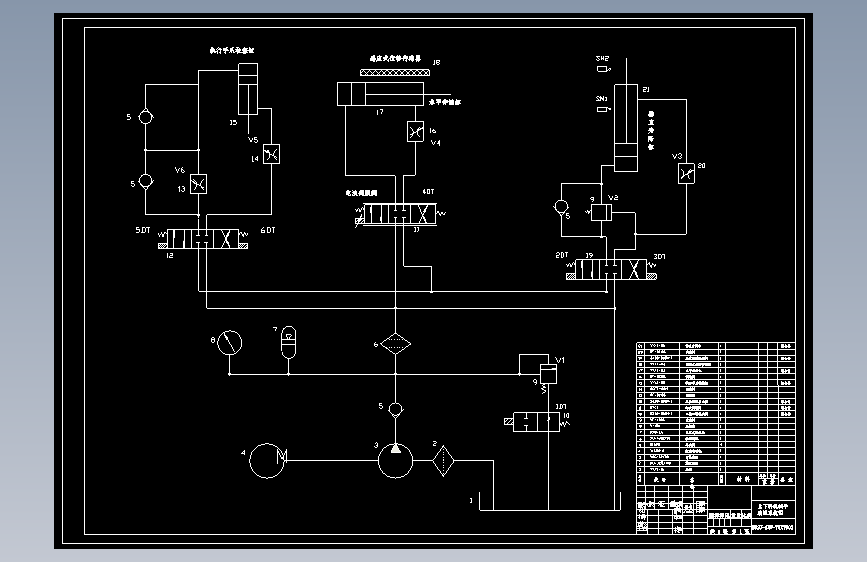Viewport: 867px width, 562px height.
Task: Select the gripper cylinder numbered 15
Action: tap(248, 89)
